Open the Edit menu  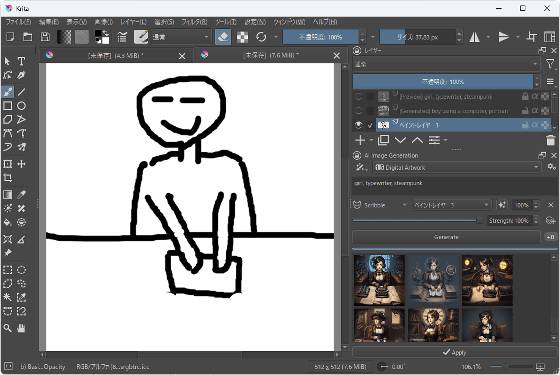(x=49, y=22)
